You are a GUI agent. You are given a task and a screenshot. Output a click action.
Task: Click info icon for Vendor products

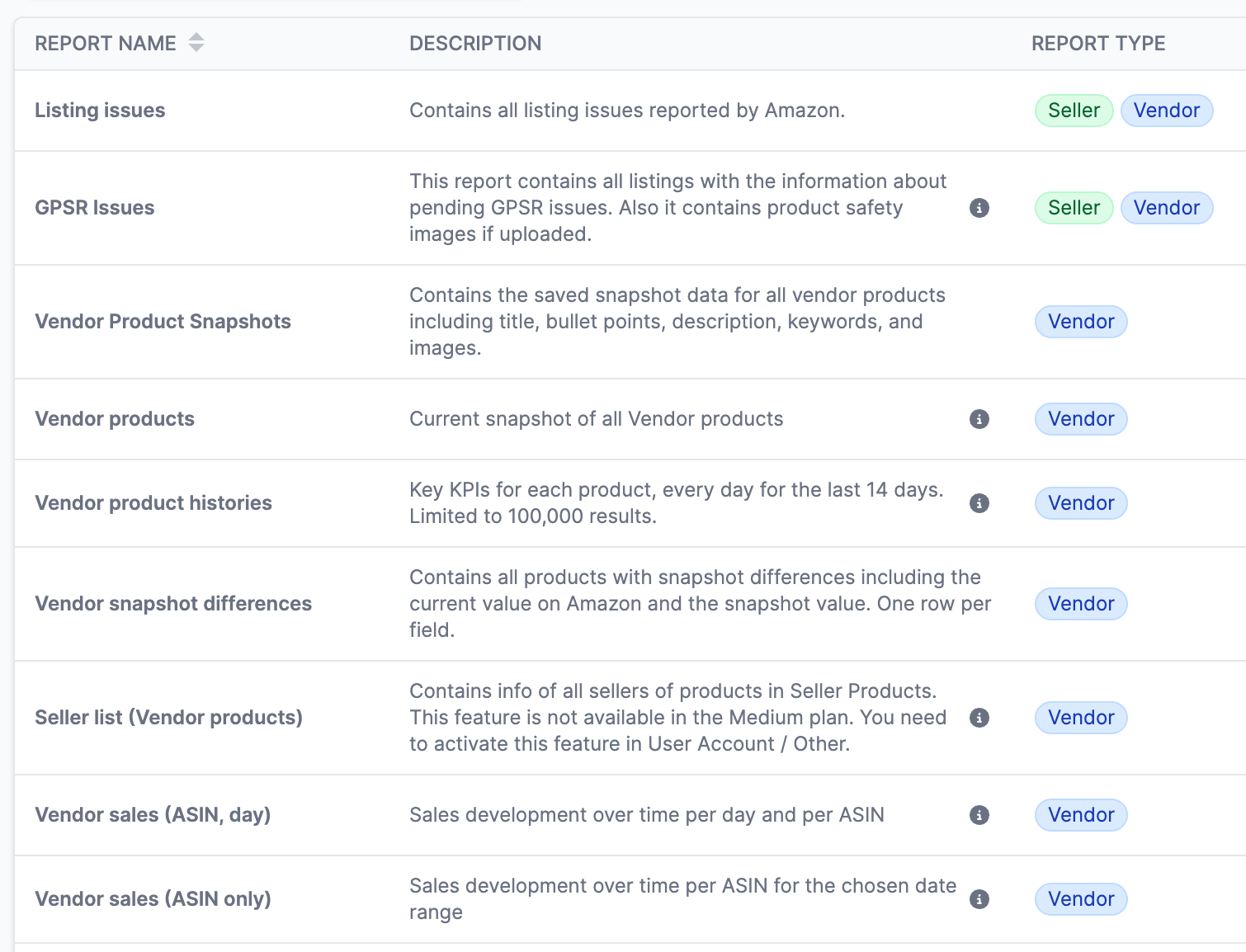(979, 419)
